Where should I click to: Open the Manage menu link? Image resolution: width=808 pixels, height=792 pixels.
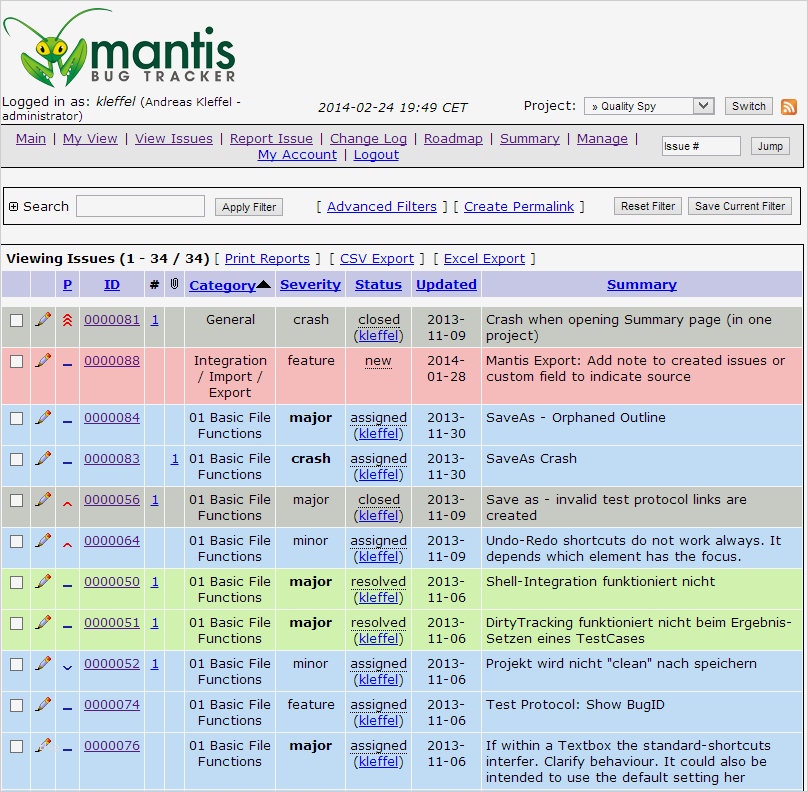tap(602, 139)
